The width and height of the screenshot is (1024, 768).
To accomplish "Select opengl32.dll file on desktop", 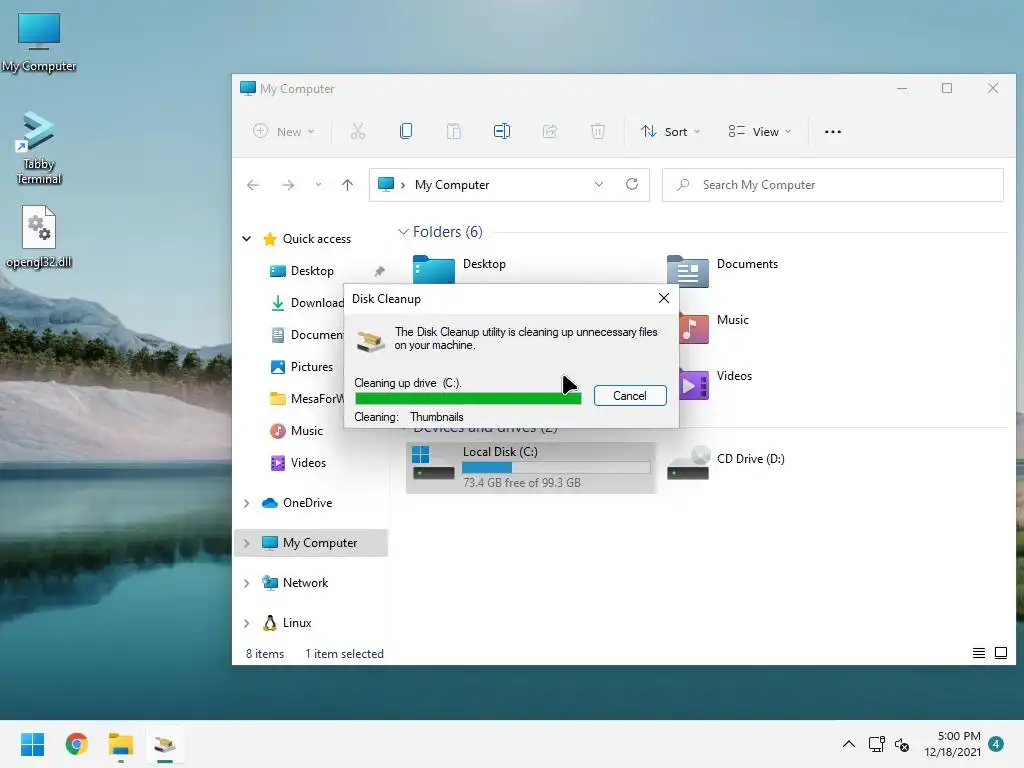I will (39, 236).
